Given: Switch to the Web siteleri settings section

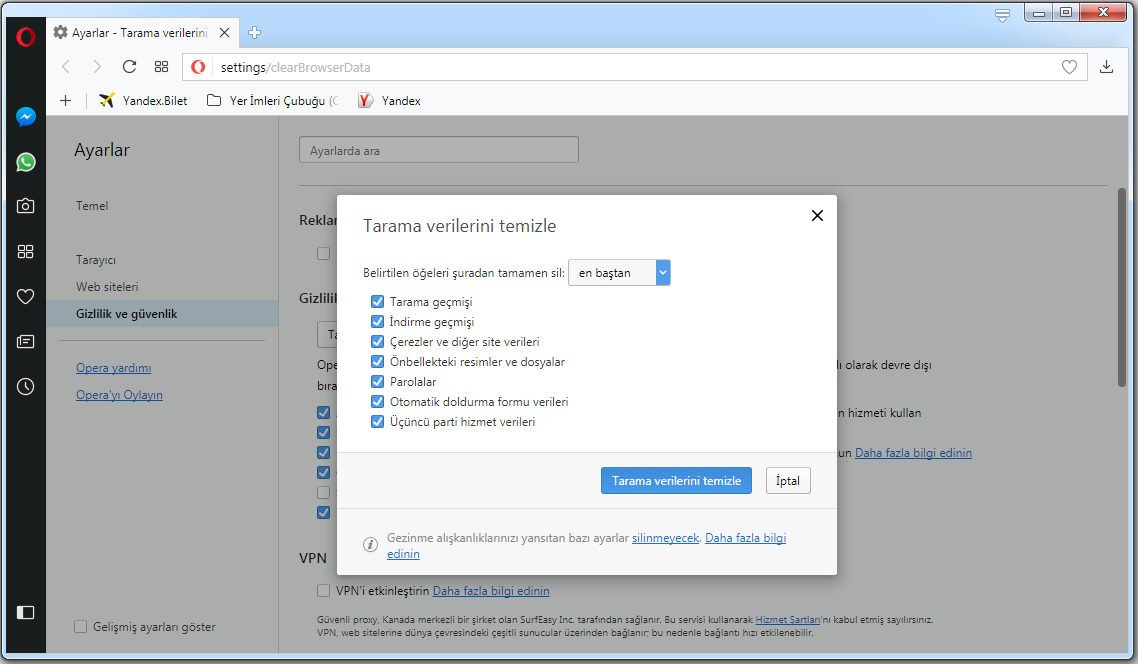Looking at the screenshot, I should (x=107, y=287).
